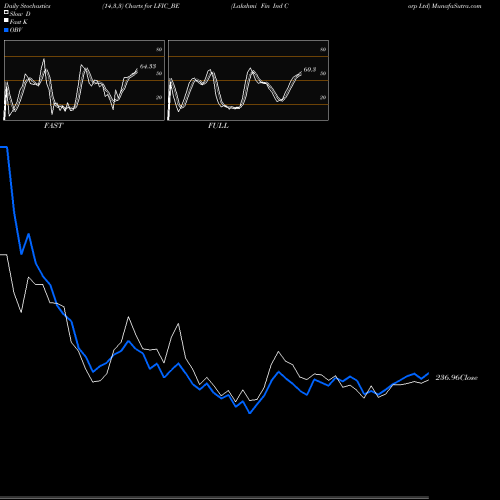
Task: Select the FULL stochastic chart thumbnail
Action: 248,80
